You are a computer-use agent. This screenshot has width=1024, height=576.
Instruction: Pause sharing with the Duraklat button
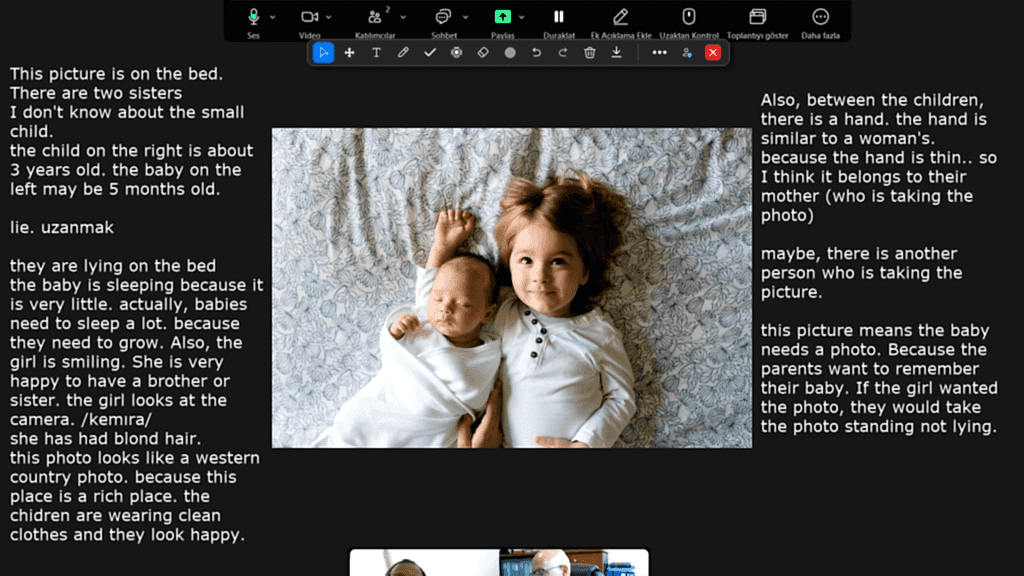pos(559,18)
